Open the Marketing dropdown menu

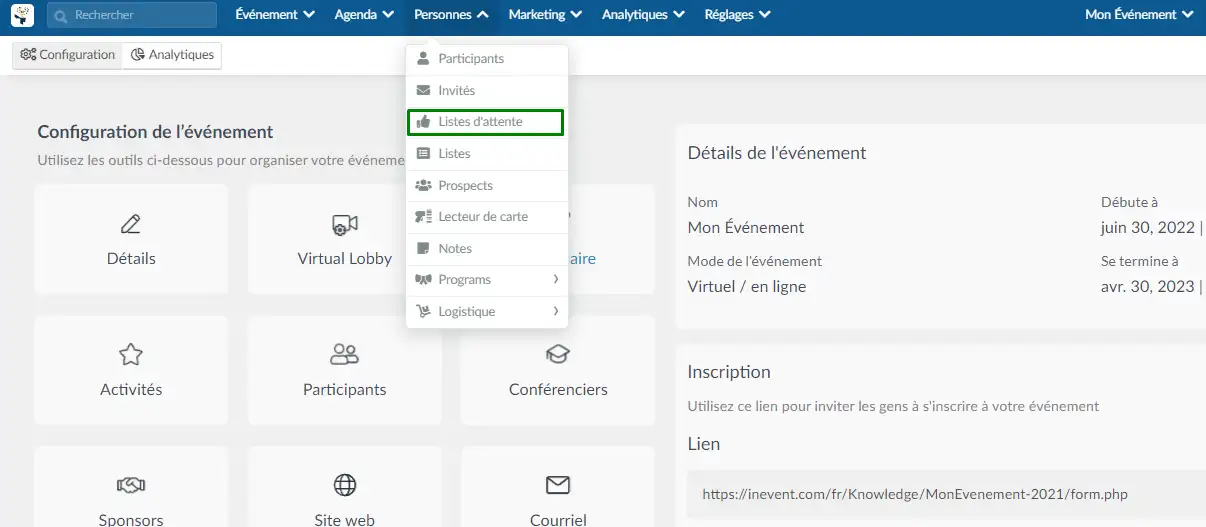pos(545,15)
